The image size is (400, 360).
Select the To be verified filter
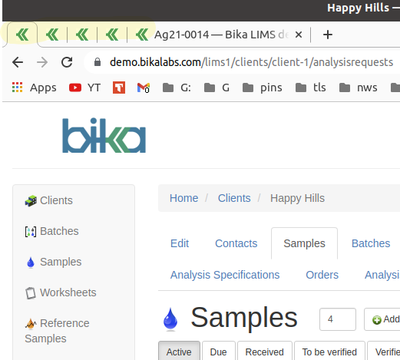click(x=330, y=351)
